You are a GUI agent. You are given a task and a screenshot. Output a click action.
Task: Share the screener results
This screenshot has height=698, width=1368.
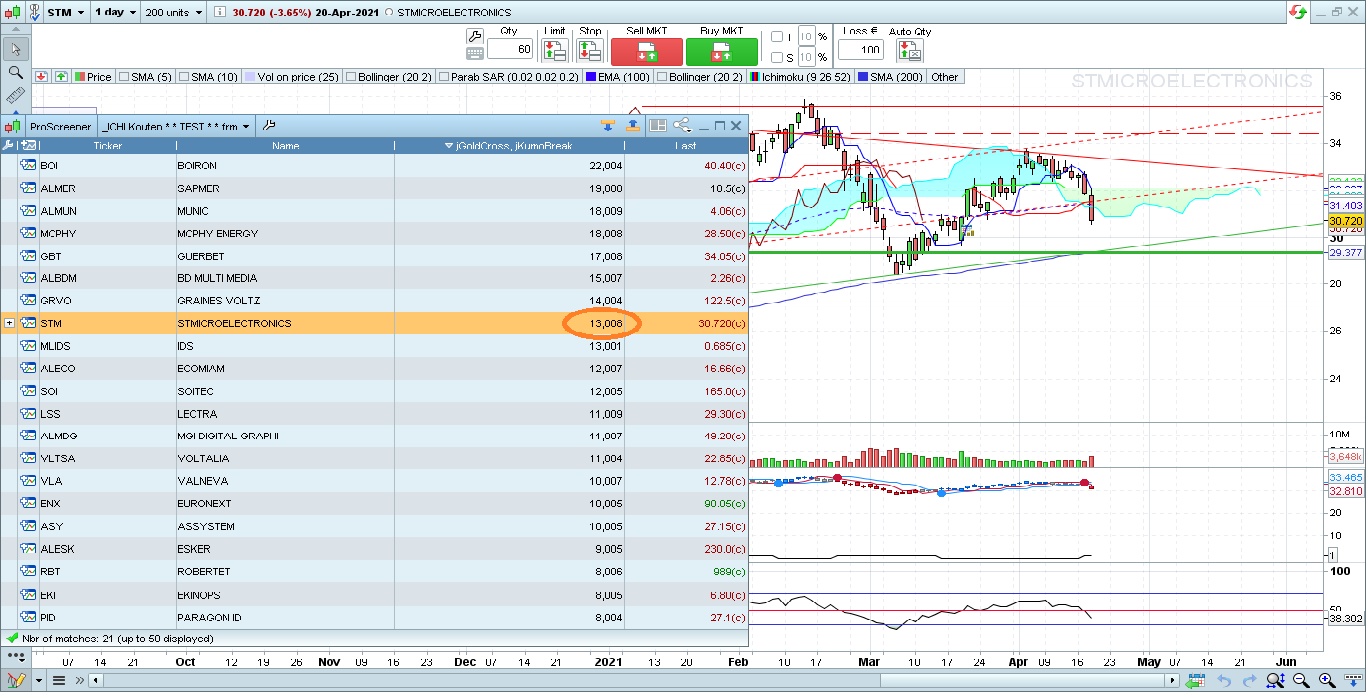[x=682, y=126]
